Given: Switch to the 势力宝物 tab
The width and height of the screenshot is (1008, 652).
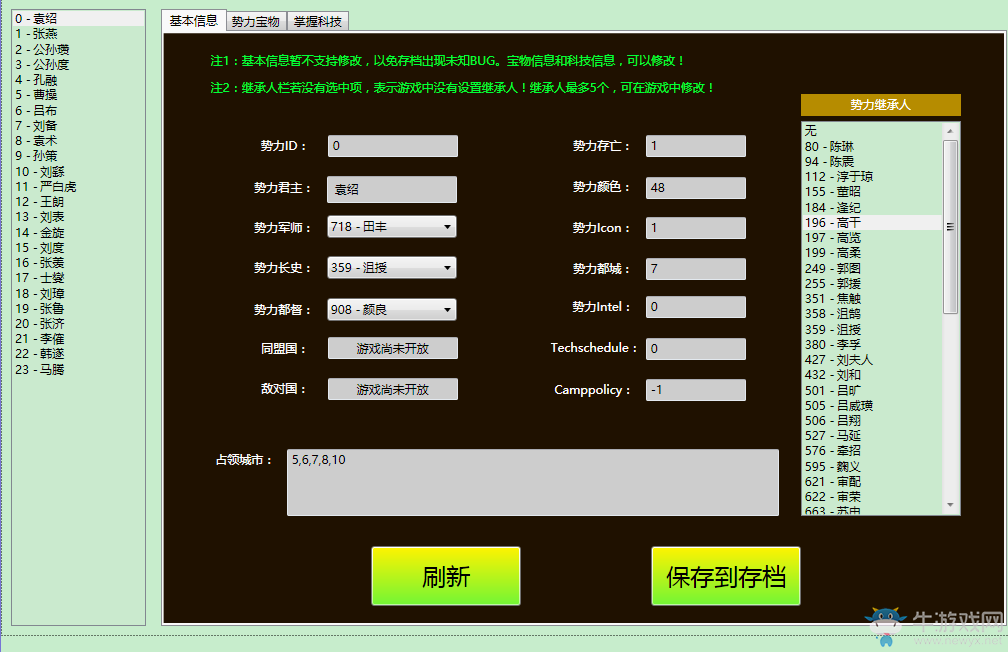Looking at the screenshot, I should pyautogui.click(x=256, y=22).
